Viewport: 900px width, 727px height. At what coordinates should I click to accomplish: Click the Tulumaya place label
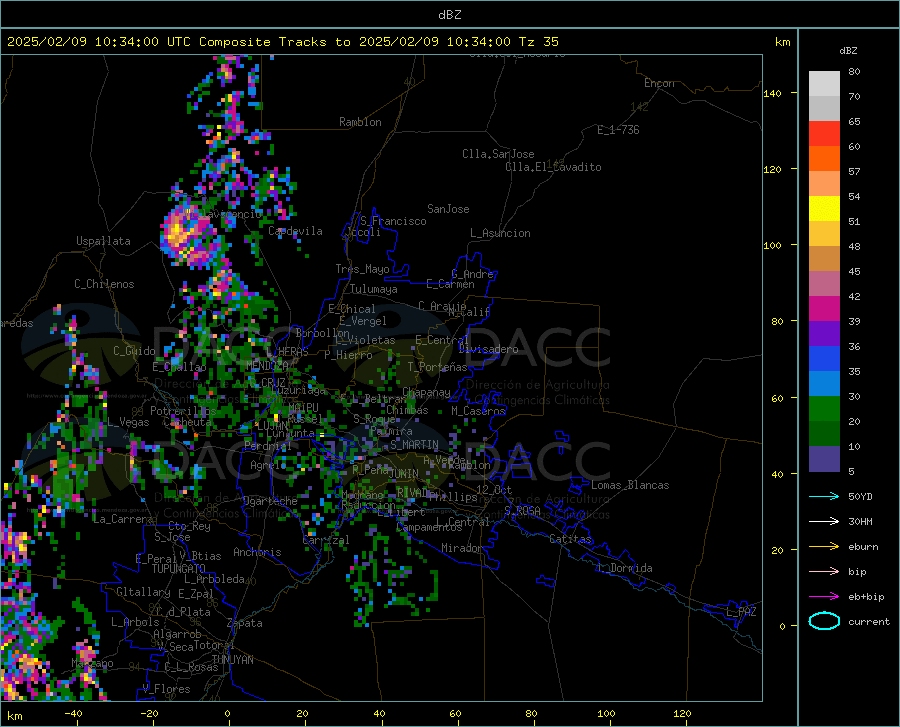coord(373,289)
